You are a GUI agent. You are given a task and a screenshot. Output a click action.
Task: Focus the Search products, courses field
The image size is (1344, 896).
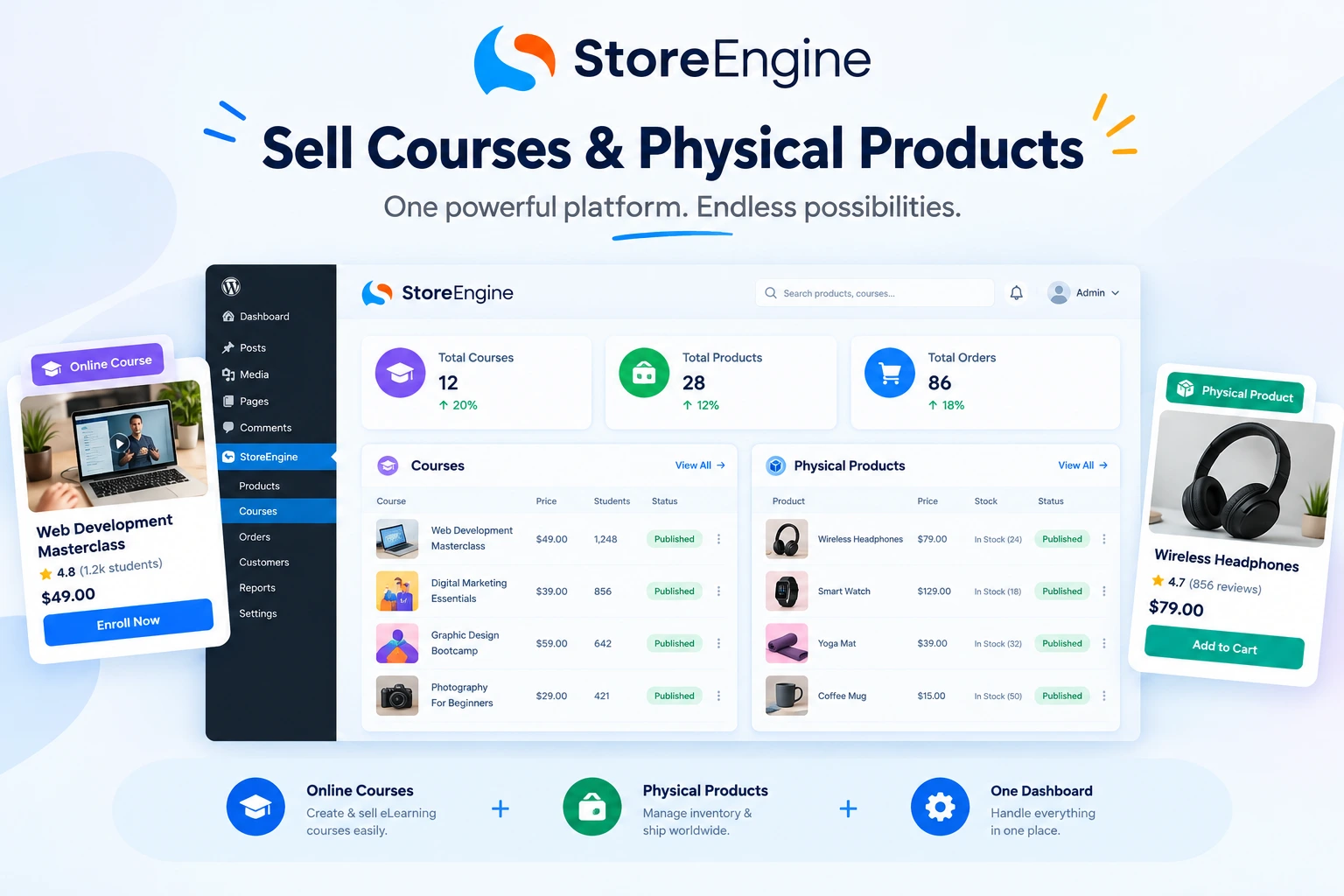pos(875,293)
